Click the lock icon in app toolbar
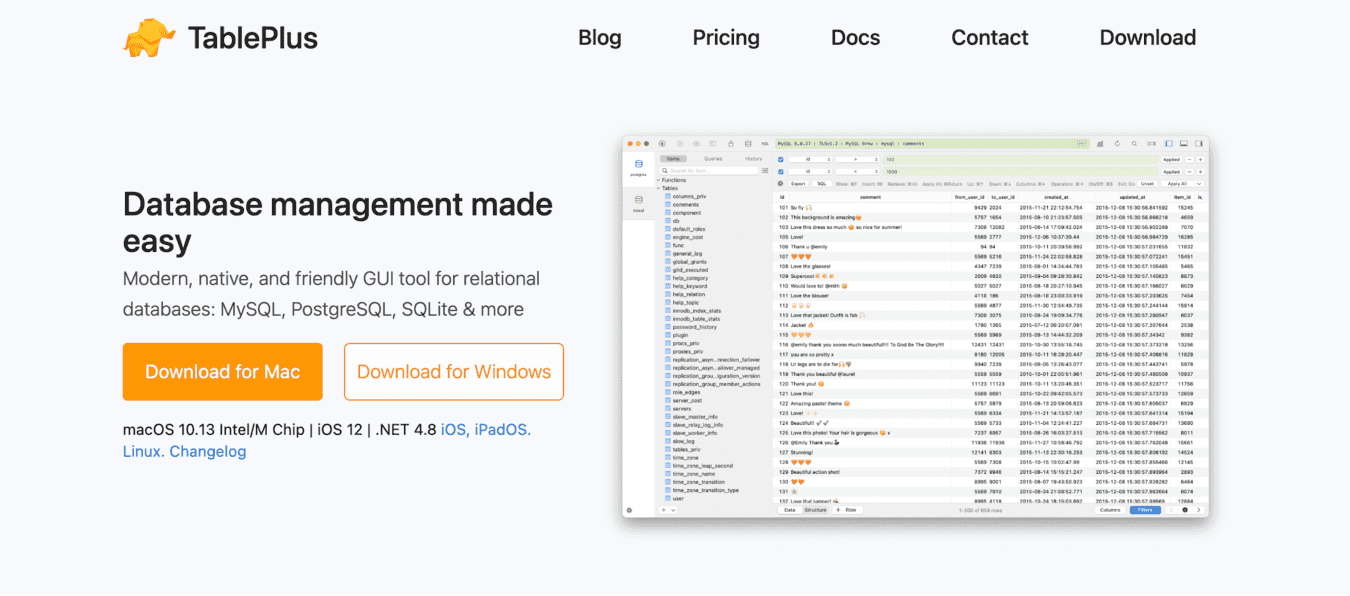Screen dimensions: 1350x596 tap(731, 144)
